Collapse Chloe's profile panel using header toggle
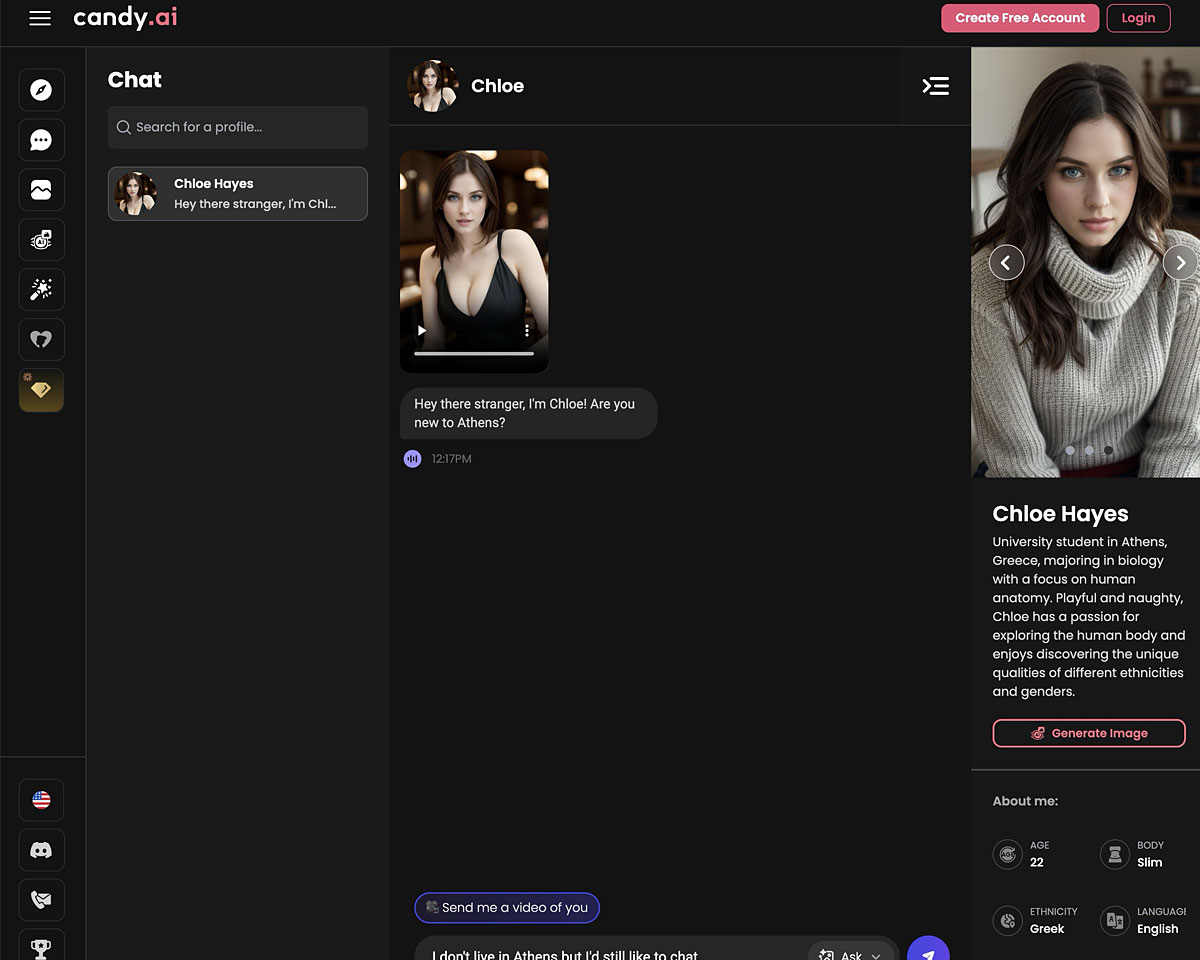Viewport: 1200px width, 960px height. click(935, 86)
